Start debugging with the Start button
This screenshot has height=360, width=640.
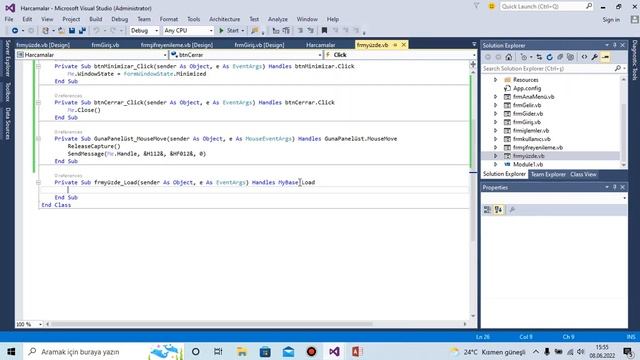(x=229, y=31)
